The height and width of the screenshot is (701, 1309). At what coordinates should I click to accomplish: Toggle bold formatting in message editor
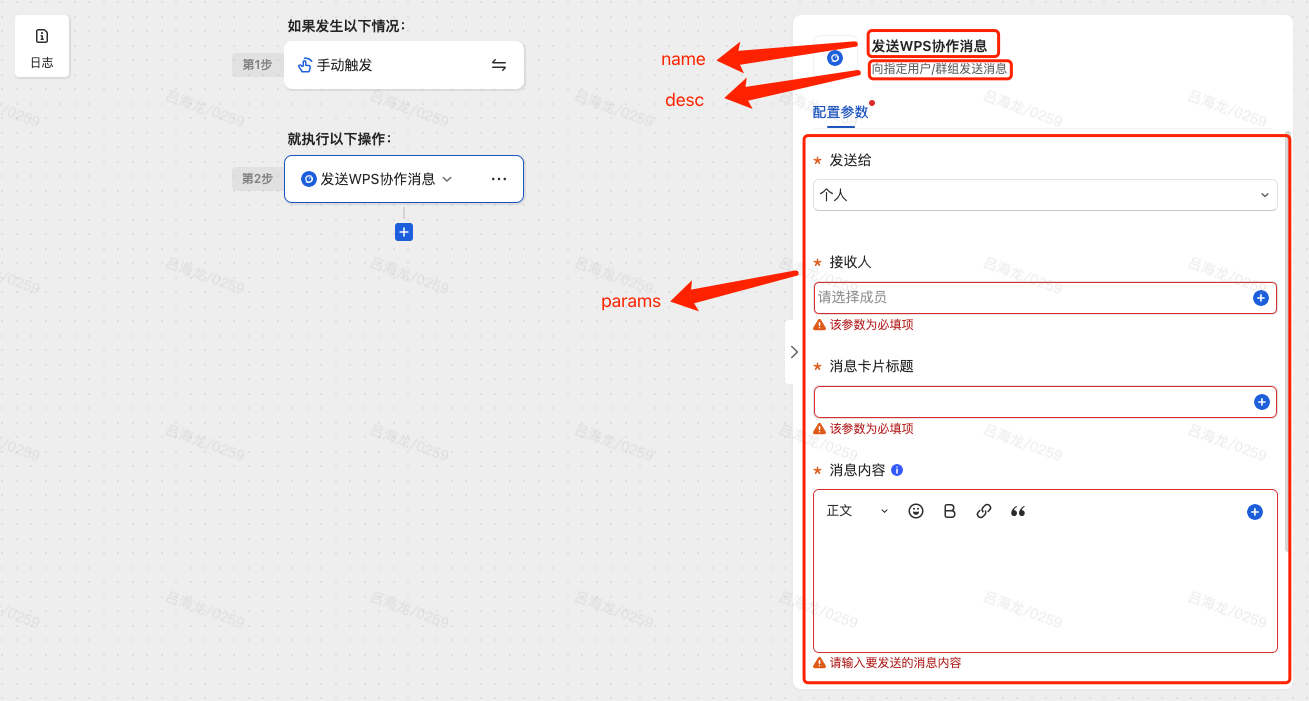point(950,511)
